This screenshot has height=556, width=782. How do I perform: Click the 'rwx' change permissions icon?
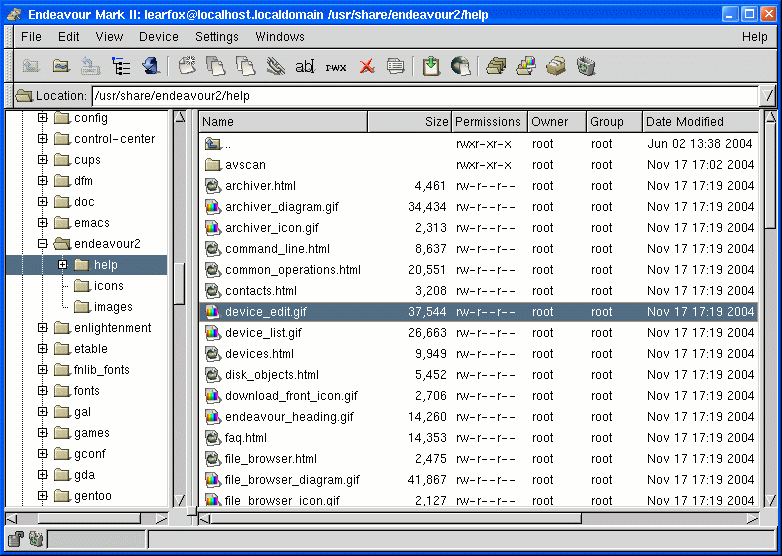[336, 67]
